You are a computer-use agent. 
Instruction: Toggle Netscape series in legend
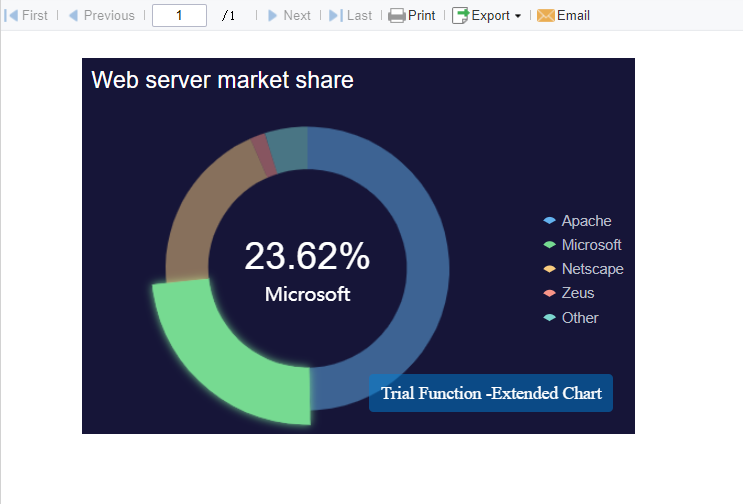(x=583, y=269)
